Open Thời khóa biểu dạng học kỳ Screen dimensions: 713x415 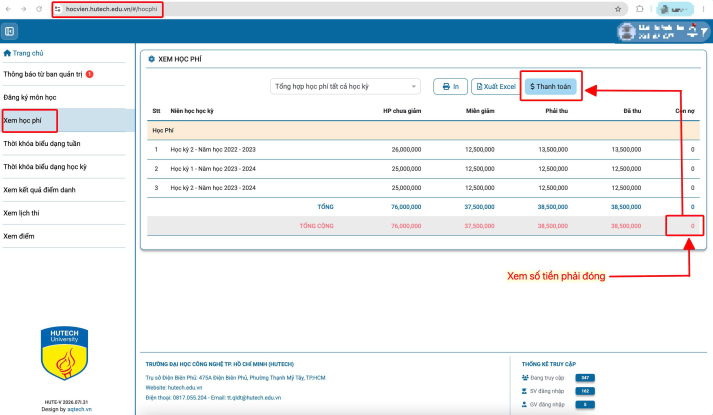(x=45, y=167)
